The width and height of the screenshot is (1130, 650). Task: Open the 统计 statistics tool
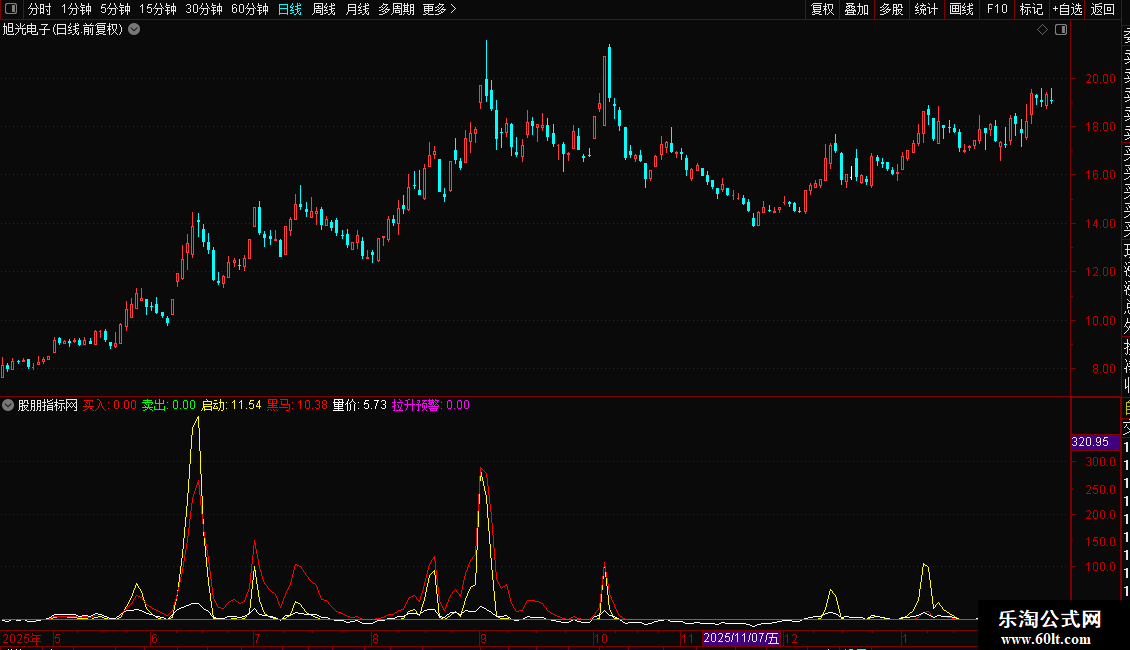pyautogui.click(x=926, y=9)
